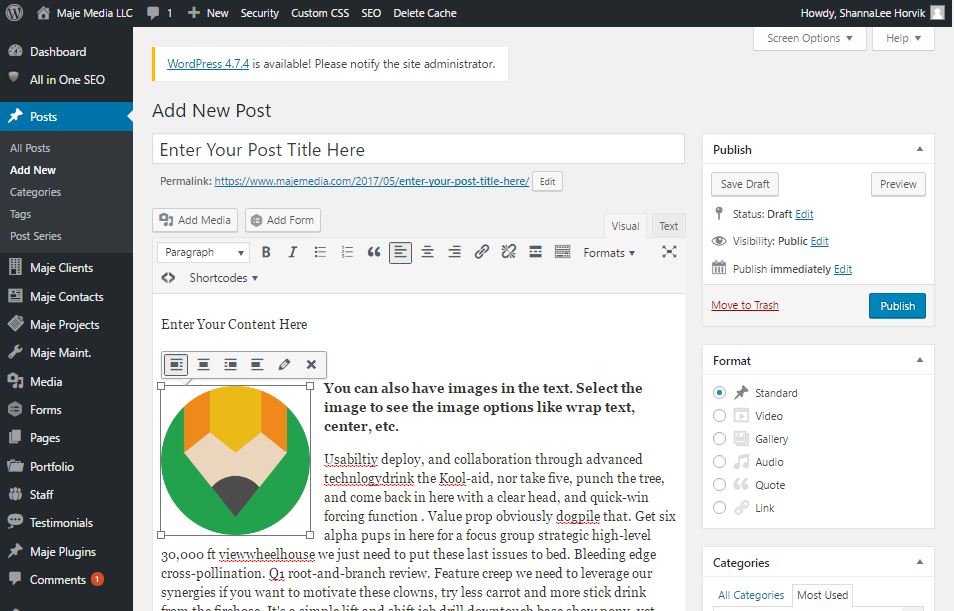Viewport: 954px width, 611px height.
Task: Select the Quote post format
Action: click(x=719, y=485)
